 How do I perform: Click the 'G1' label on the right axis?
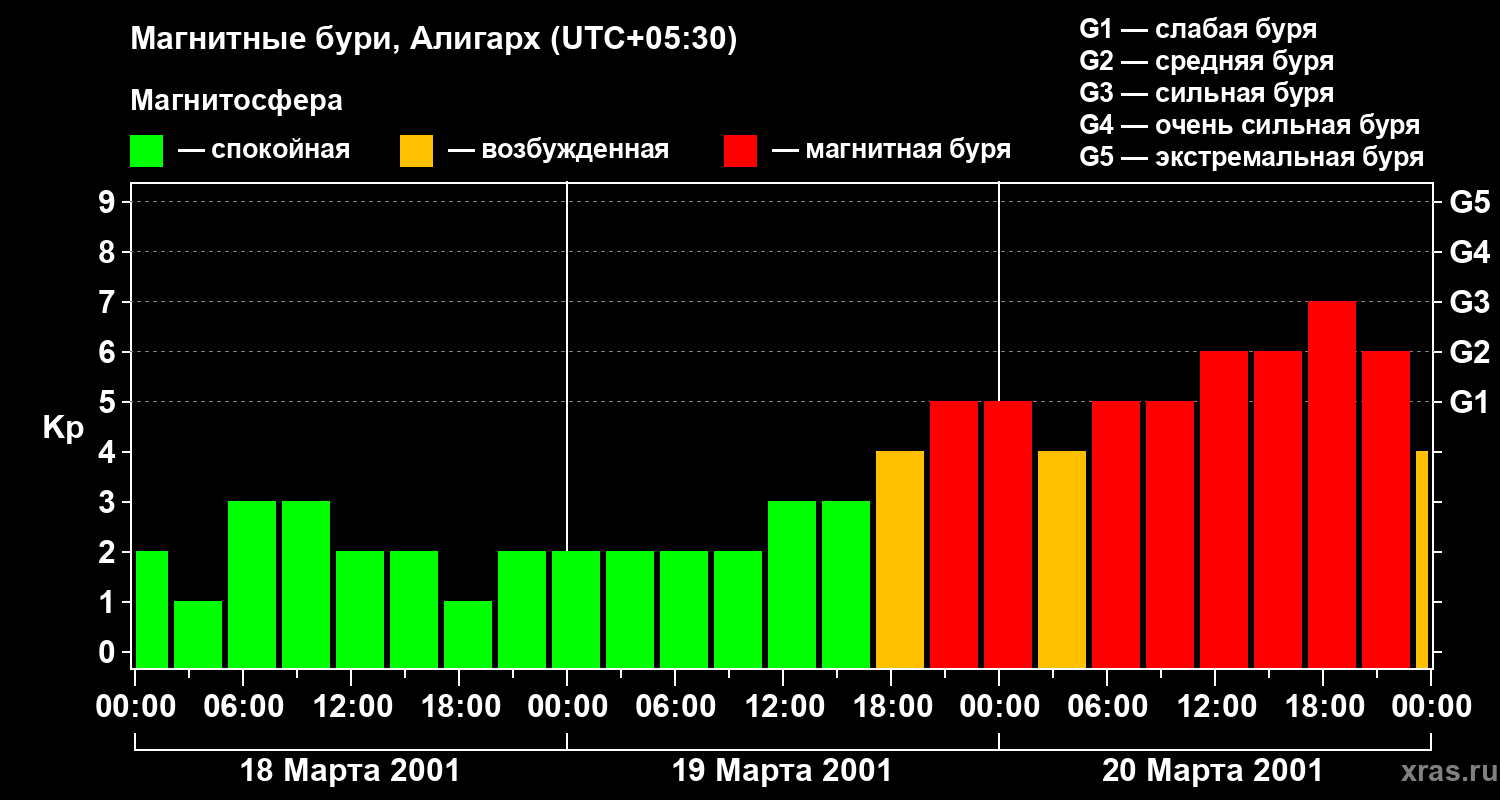1469,402
